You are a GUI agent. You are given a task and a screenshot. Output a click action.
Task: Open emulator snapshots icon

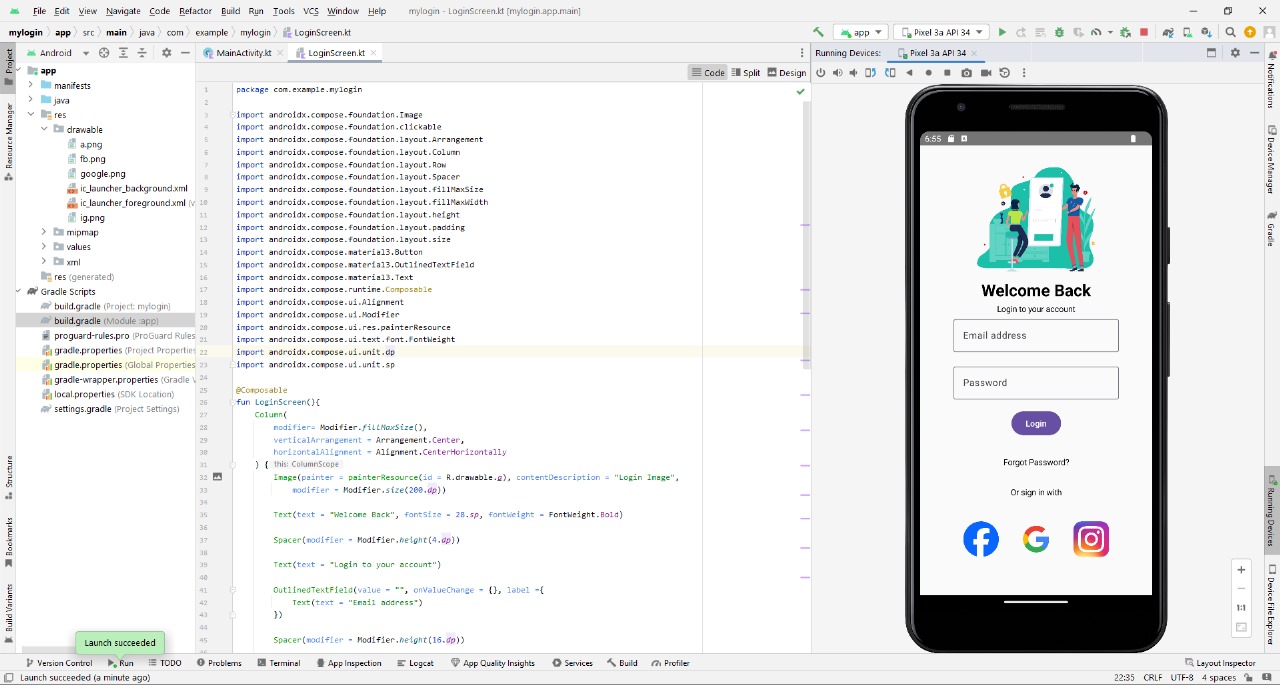click(x=1004, y=72)
